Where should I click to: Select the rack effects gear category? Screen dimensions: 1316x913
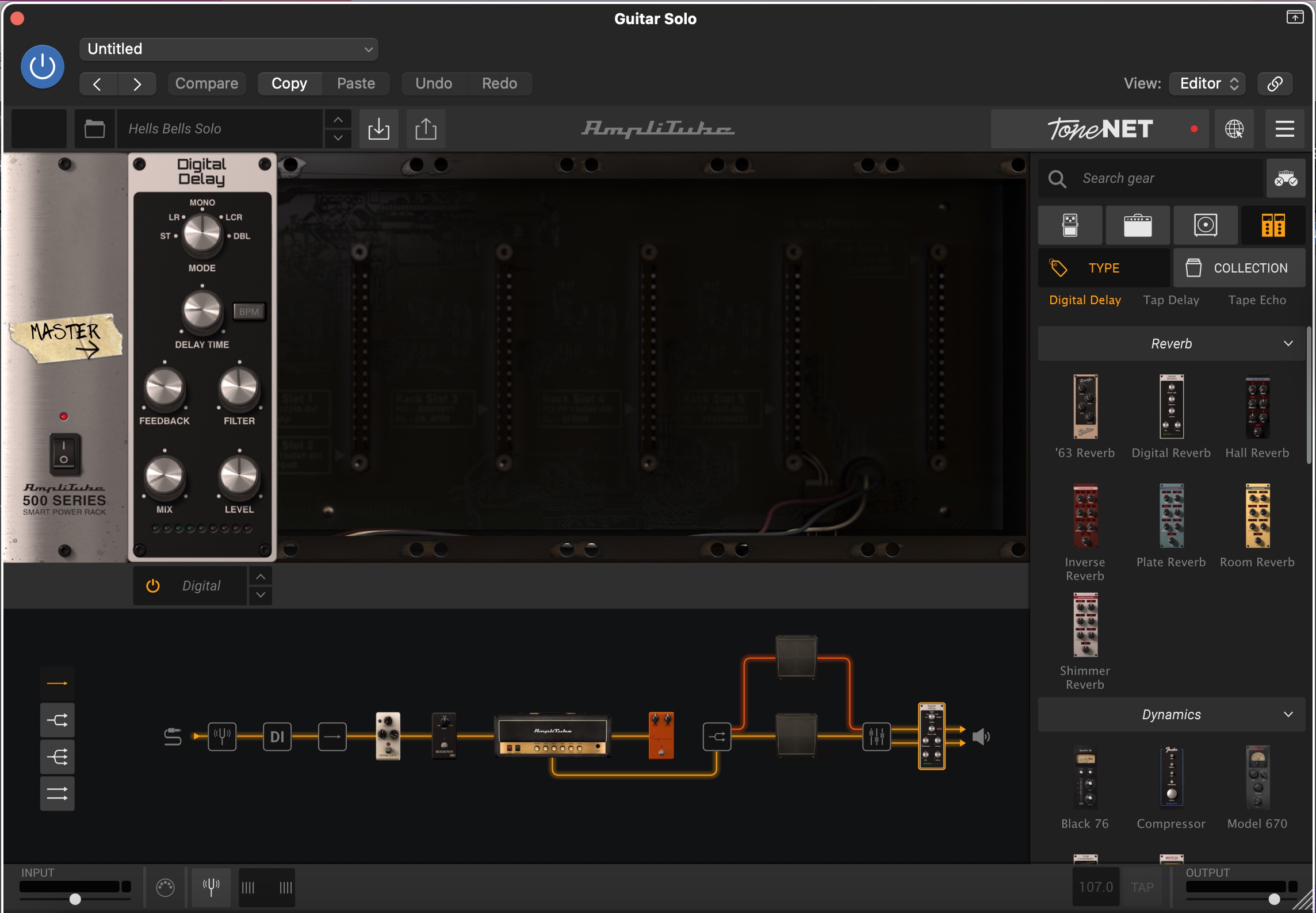pos(1273,225)
